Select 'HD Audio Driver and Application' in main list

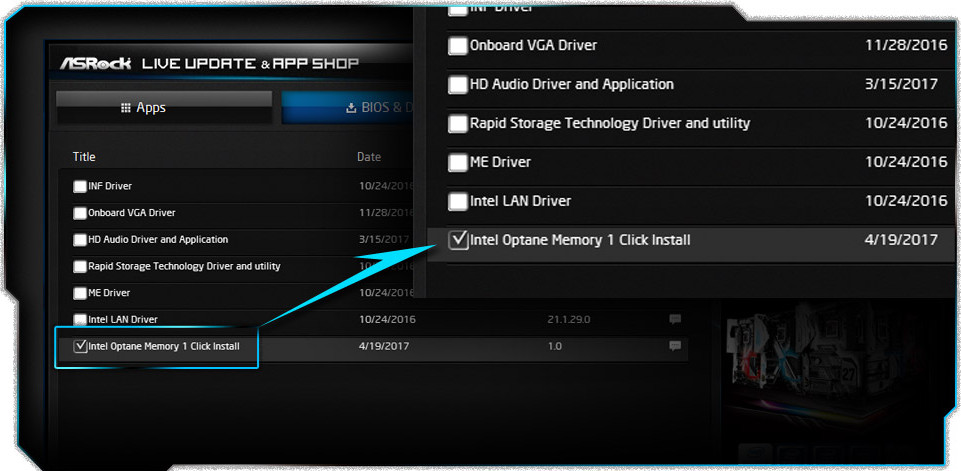click(x=158, y=239)
